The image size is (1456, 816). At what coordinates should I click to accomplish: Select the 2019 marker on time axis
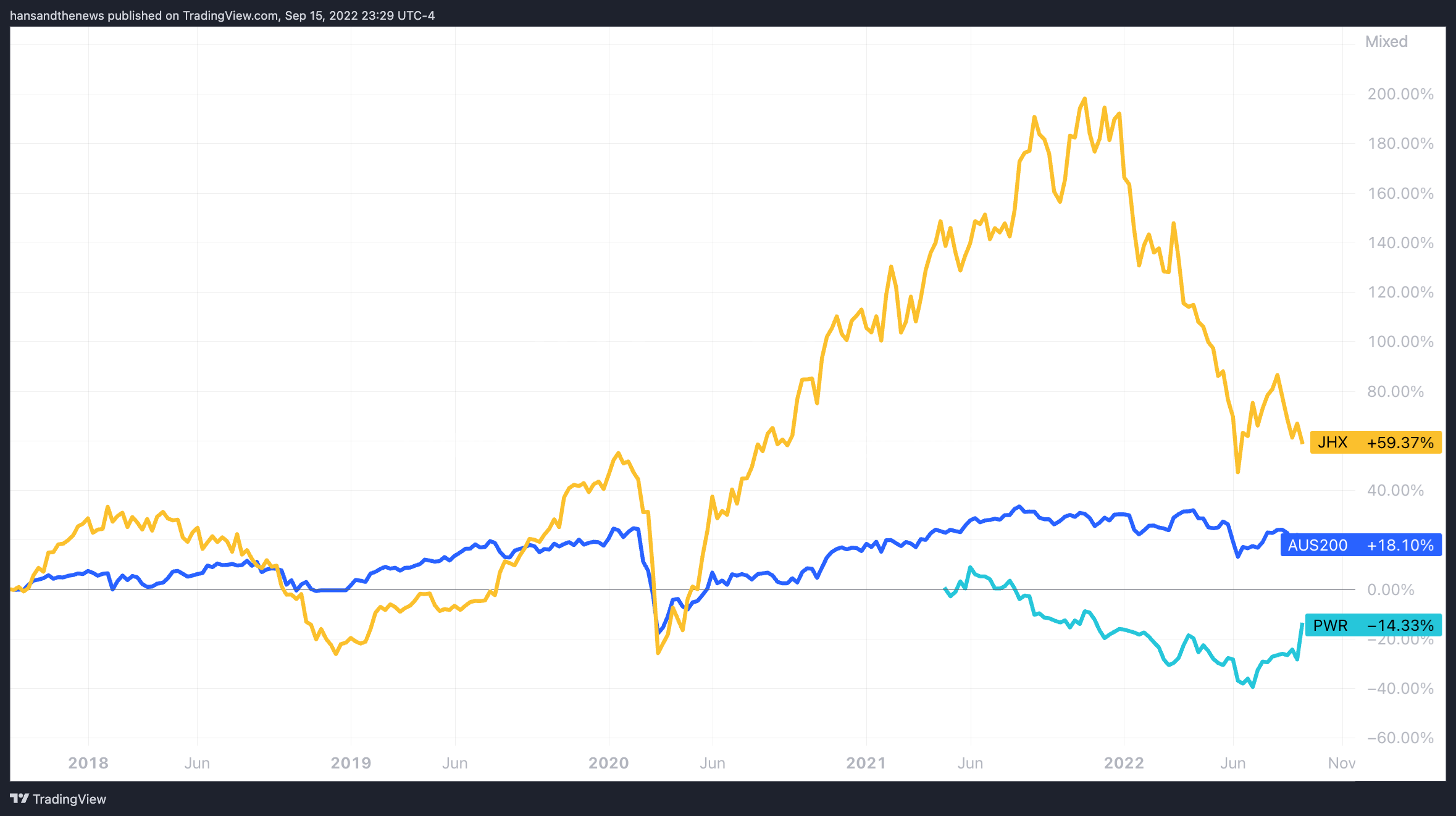(351, 763)
